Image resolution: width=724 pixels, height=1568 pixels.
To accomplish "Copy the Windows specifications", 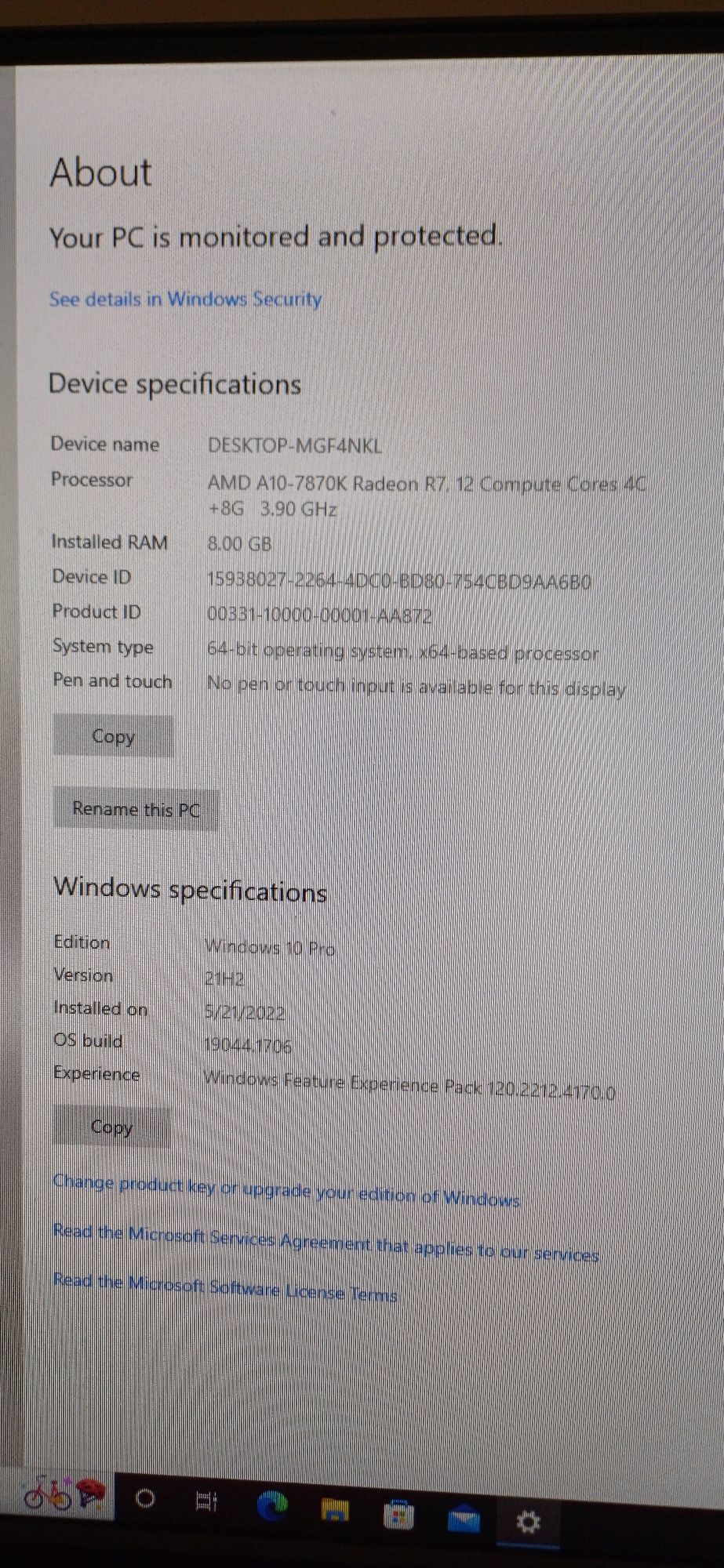I will click(111, 1127).
